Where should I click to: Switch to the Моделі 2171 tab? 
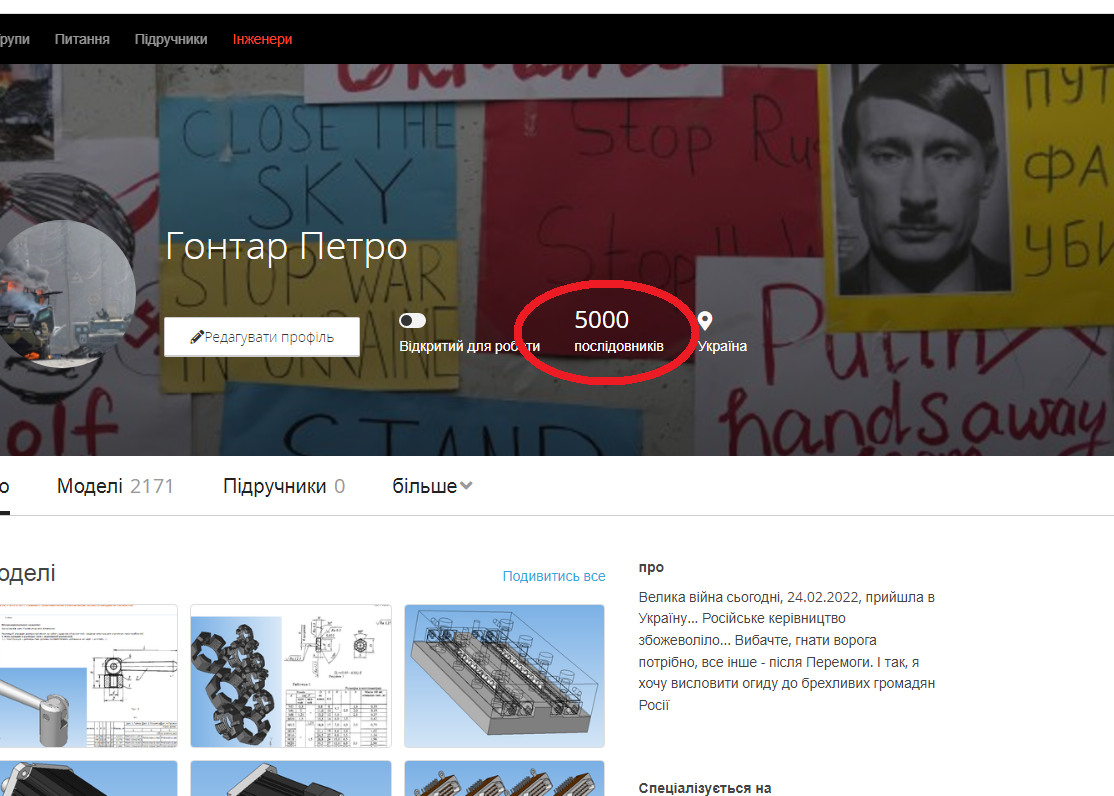(115, 486)
